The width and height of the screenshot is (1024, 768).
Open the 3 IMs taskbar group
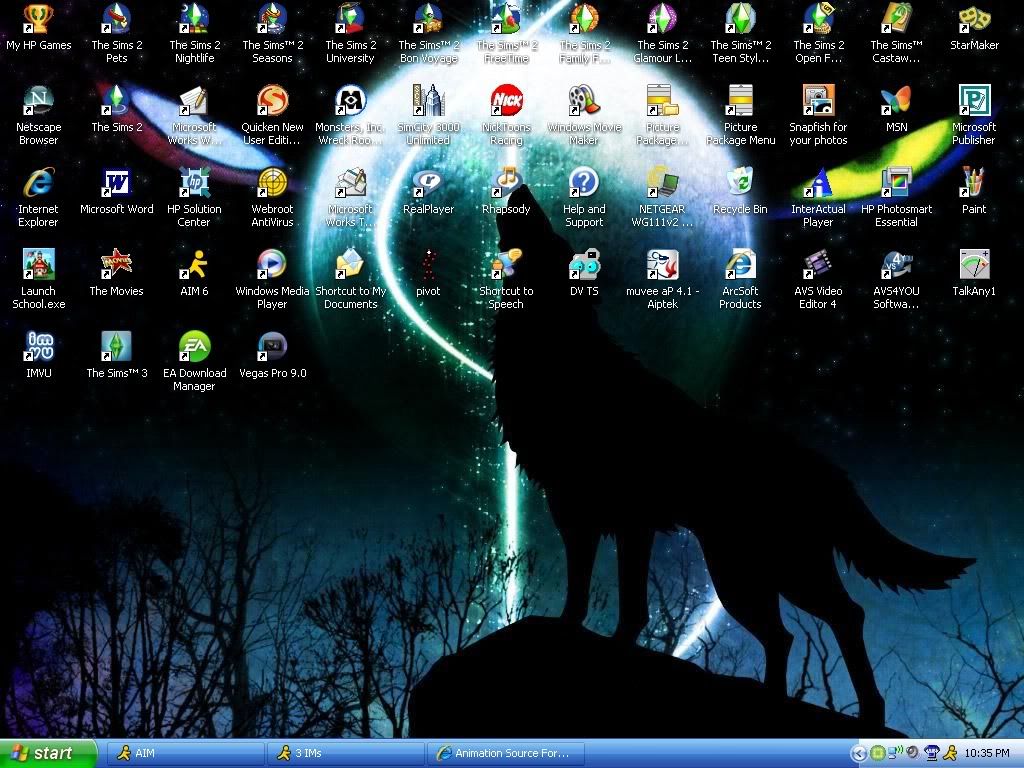click(346, 754)
